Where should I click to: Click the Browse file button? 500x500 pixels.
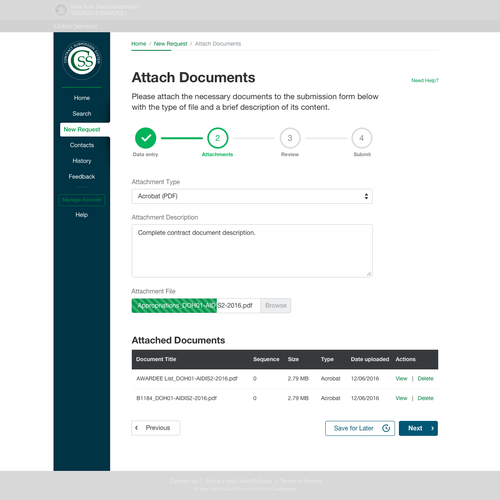point(276,305)
